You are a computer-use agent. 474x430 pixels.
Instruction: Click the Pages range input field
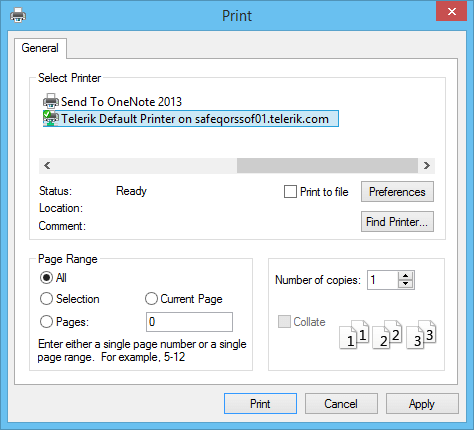(x=189, y=322)
